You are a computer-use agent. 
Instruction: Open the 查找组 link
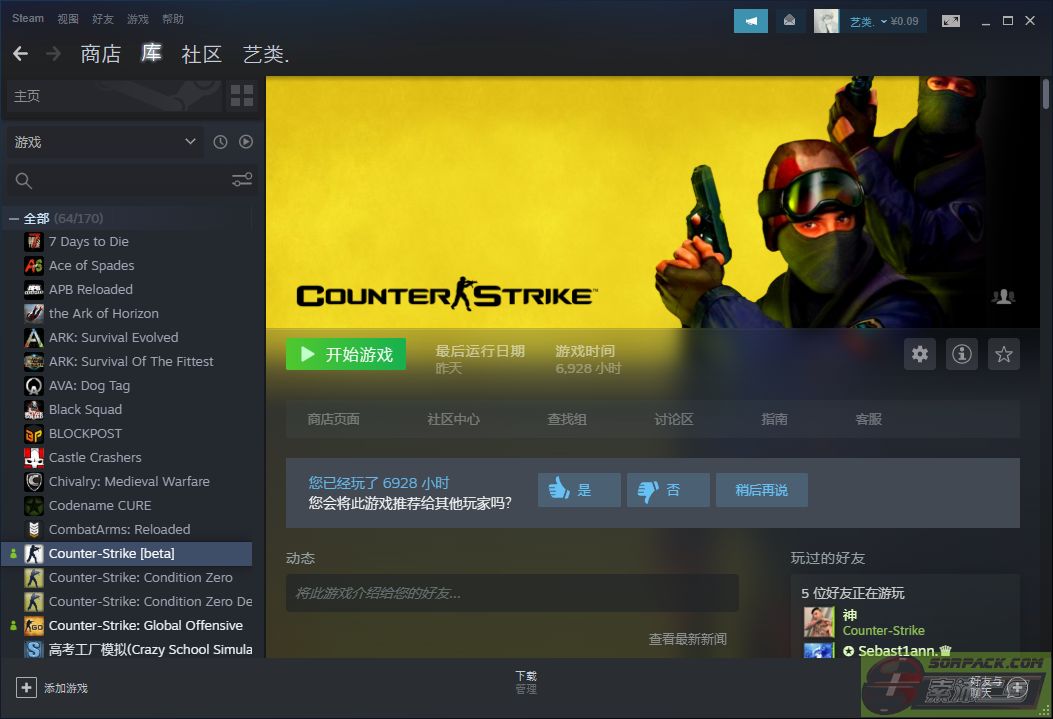pos(567,420)
